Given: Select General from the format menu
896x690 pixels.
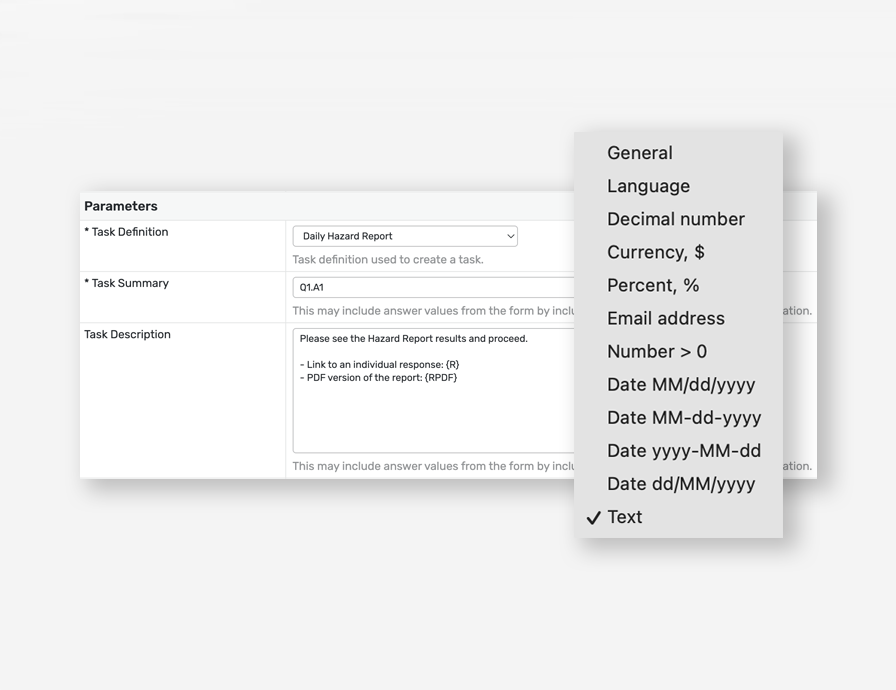Looking at the screenshot, I should pos(640,153).
